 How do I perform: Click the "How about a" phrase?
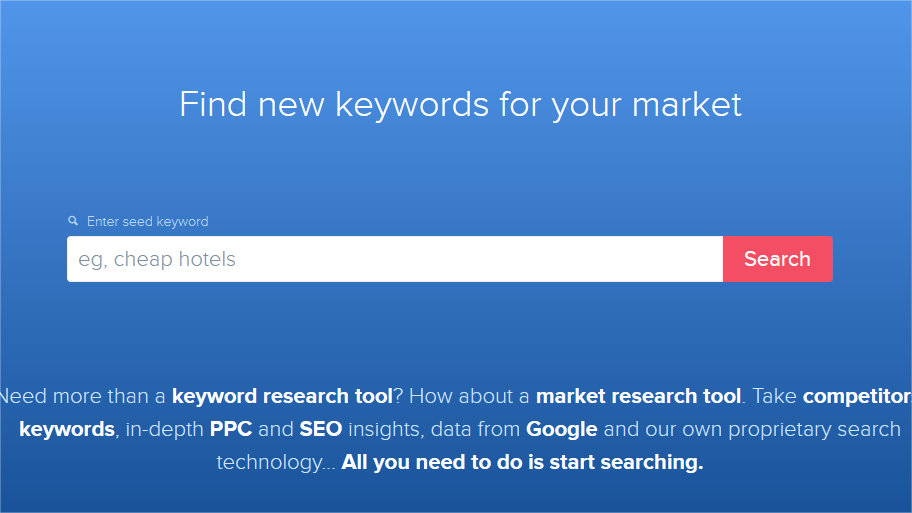(x=469, y=396)
